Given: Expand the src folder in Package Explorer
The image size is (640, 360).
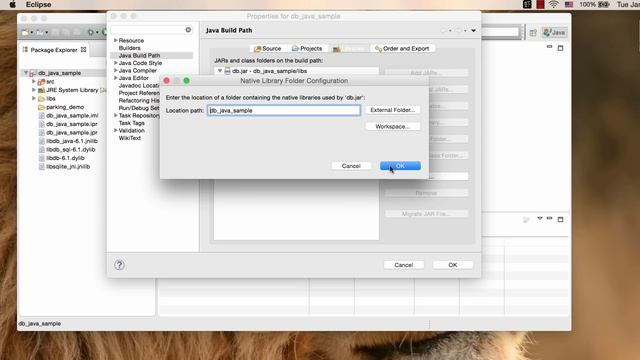Looking at the screenshot, I should (x=33, y=81).
